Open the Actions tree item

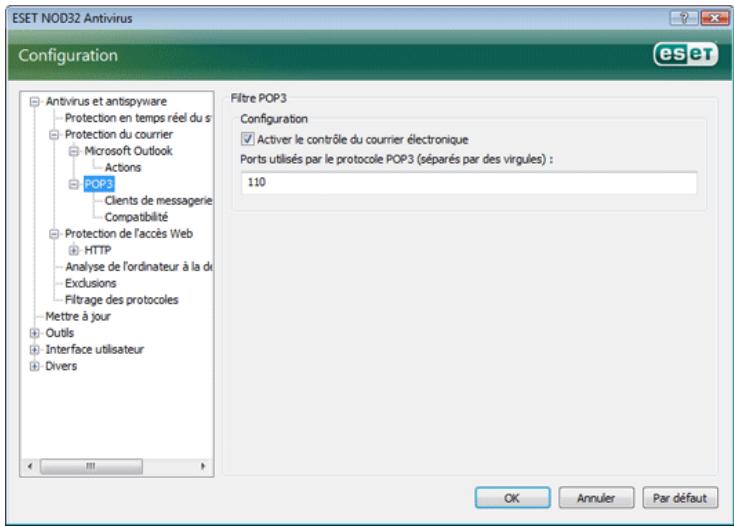pyautogui.click(x=123, y=168)
